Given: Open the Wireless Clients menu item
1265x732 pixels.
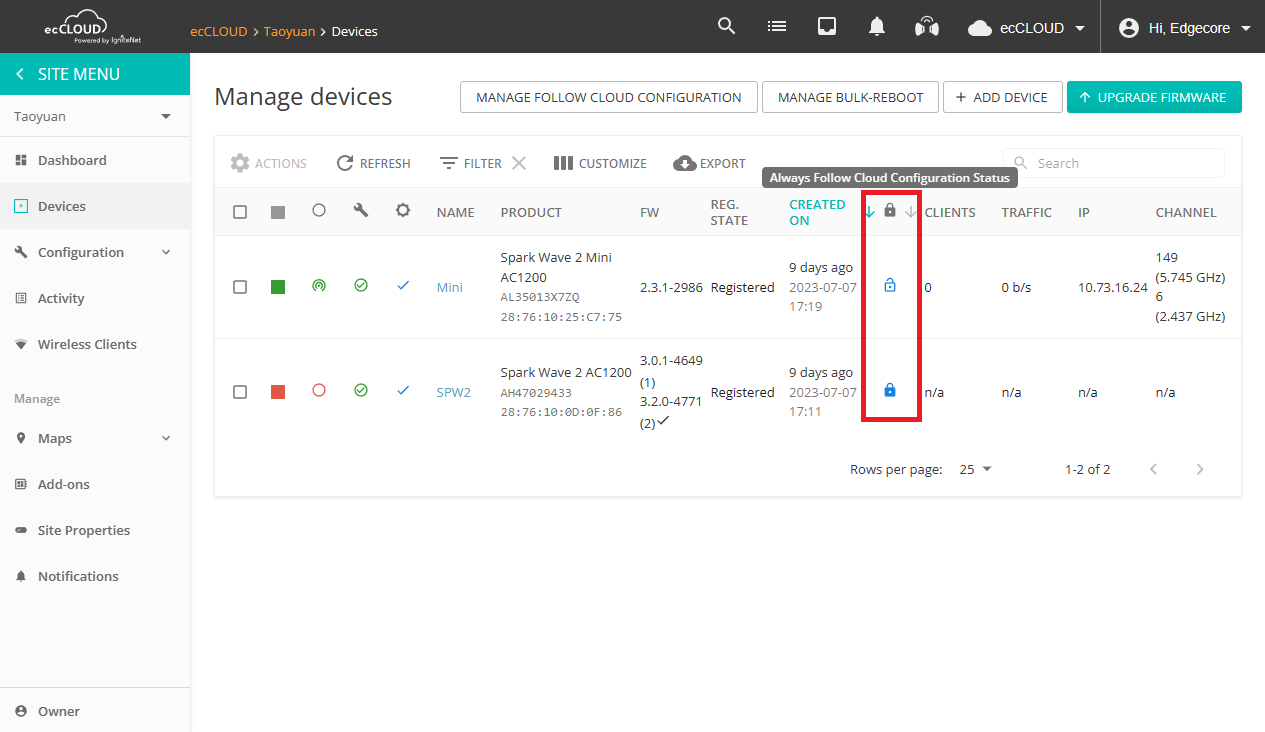Looking at the screenshot, I should 94,344.
